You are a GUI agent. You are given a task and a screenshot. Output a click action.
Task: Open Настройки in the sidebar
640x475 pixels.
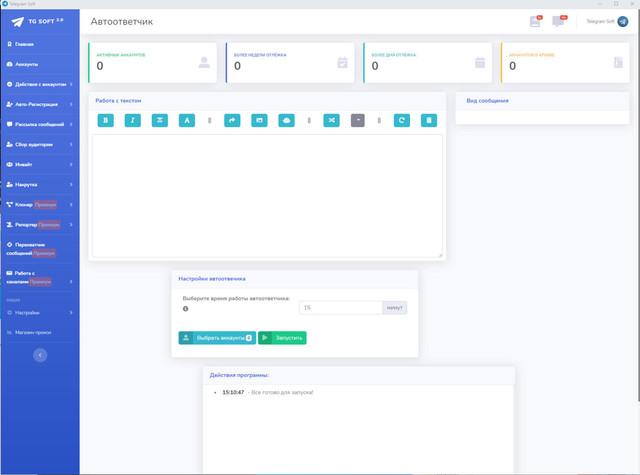coord(40,313)
